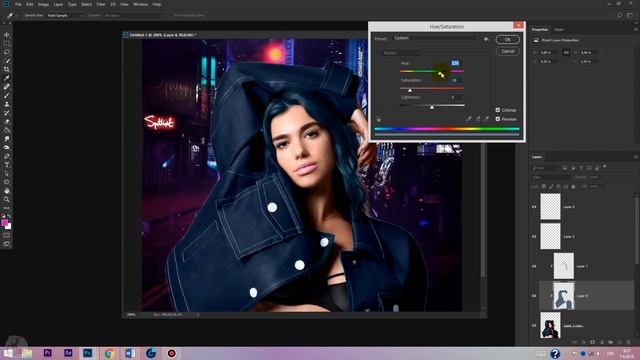The width and height of the screenshot is (640, 360).
Task: Open the Master channel dropdown
Action: (x=400, y=53)
